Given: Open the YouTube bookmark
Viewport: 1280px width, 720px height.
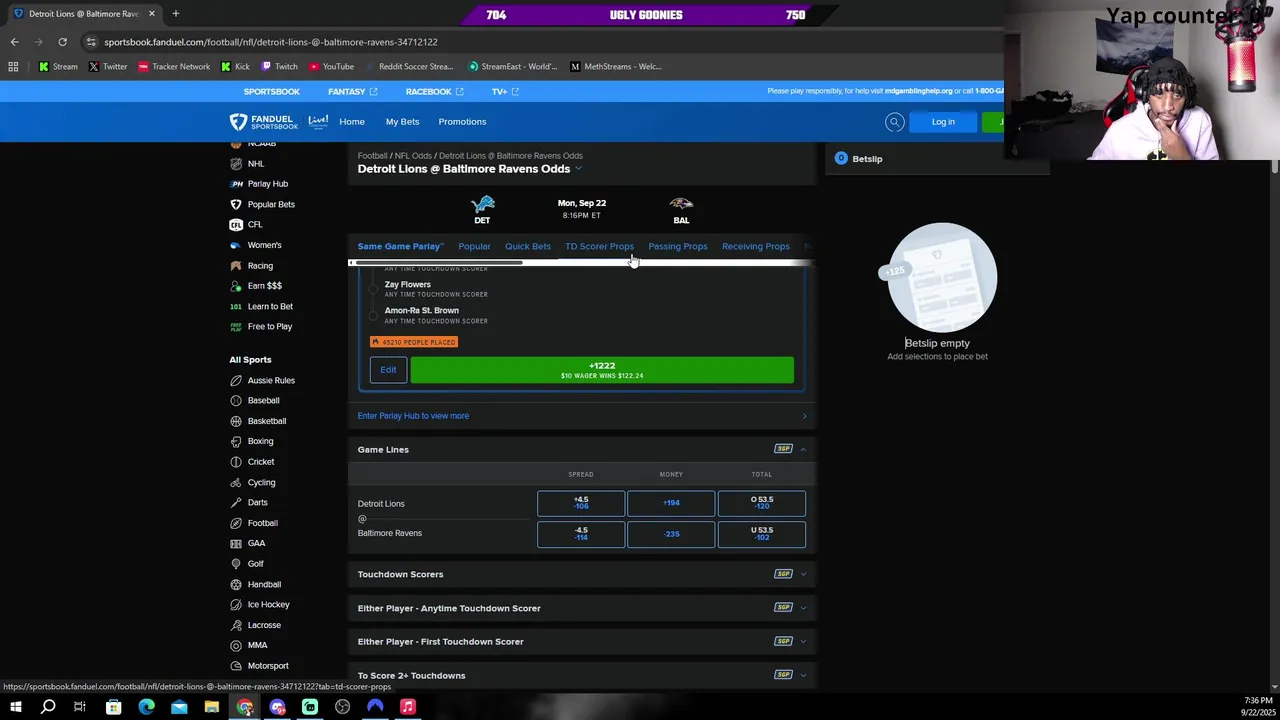Looking at the screenshot, I should tap(331, 67).
